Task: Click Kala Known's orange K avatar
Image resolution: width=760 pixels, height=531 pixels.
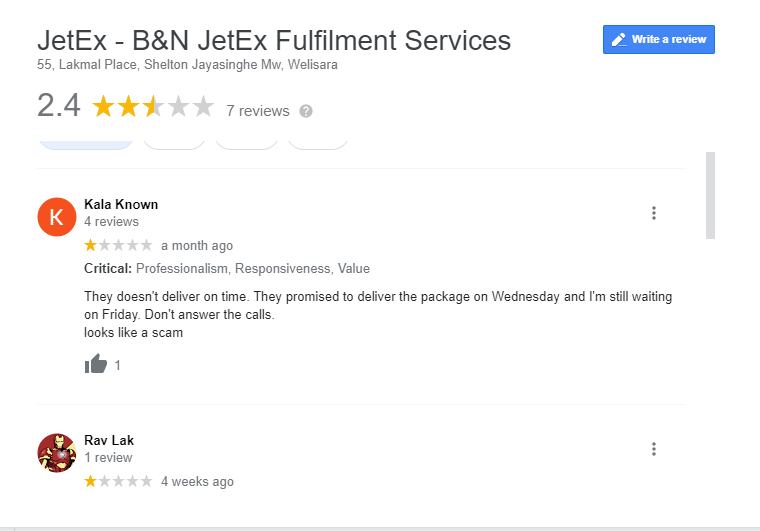Action: (x=57, y=217)
